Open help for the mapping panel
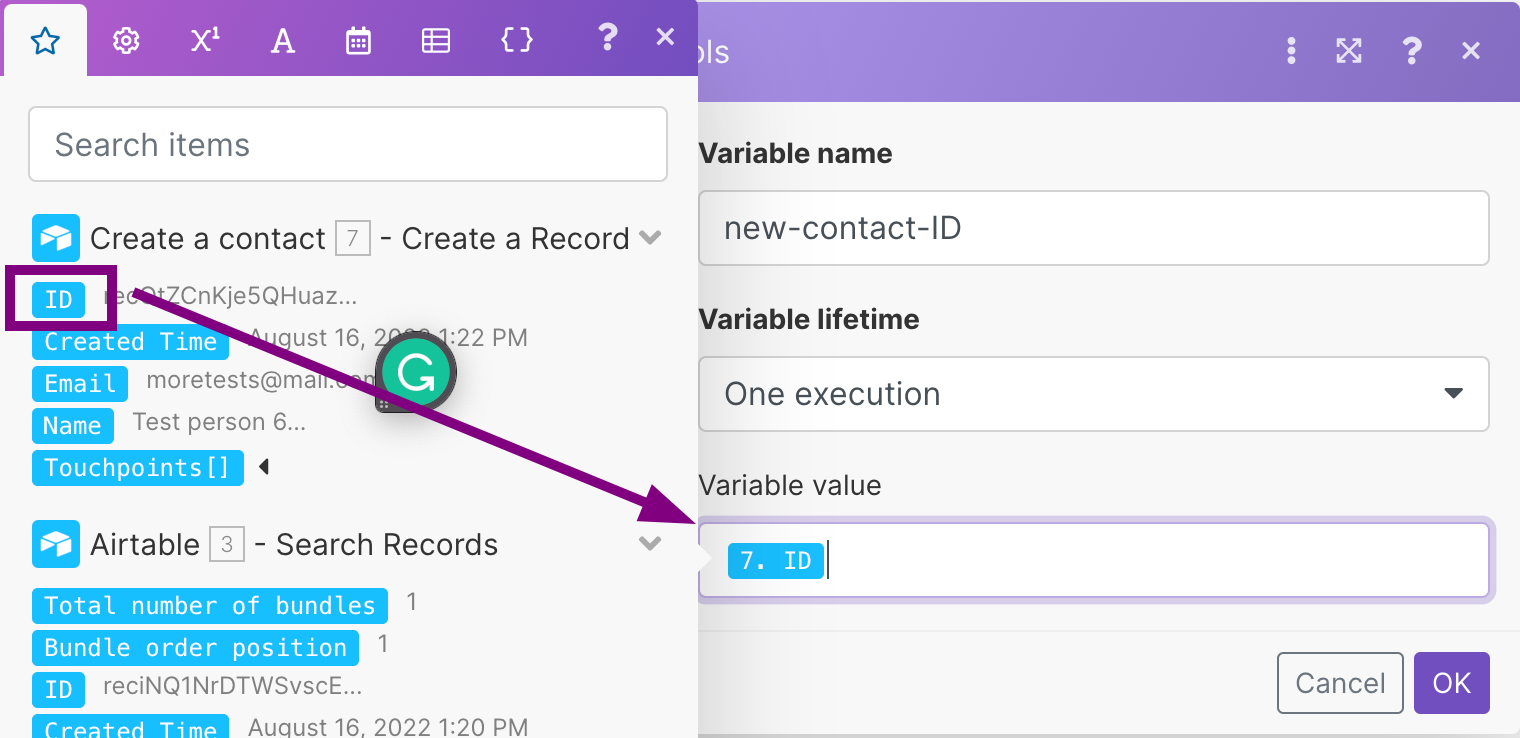Viewport: 1520px width, 738px height. point(606,38)
